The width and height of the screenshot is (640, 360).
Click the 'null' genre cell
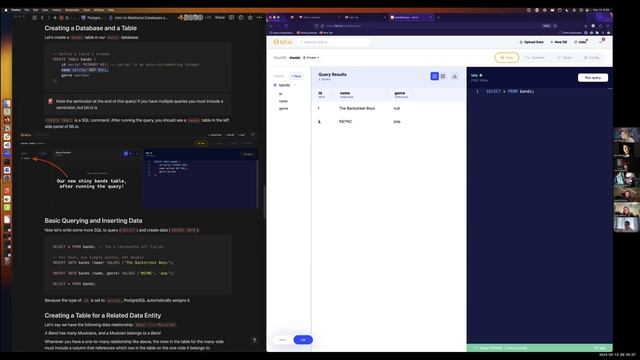tap(396, 109)
